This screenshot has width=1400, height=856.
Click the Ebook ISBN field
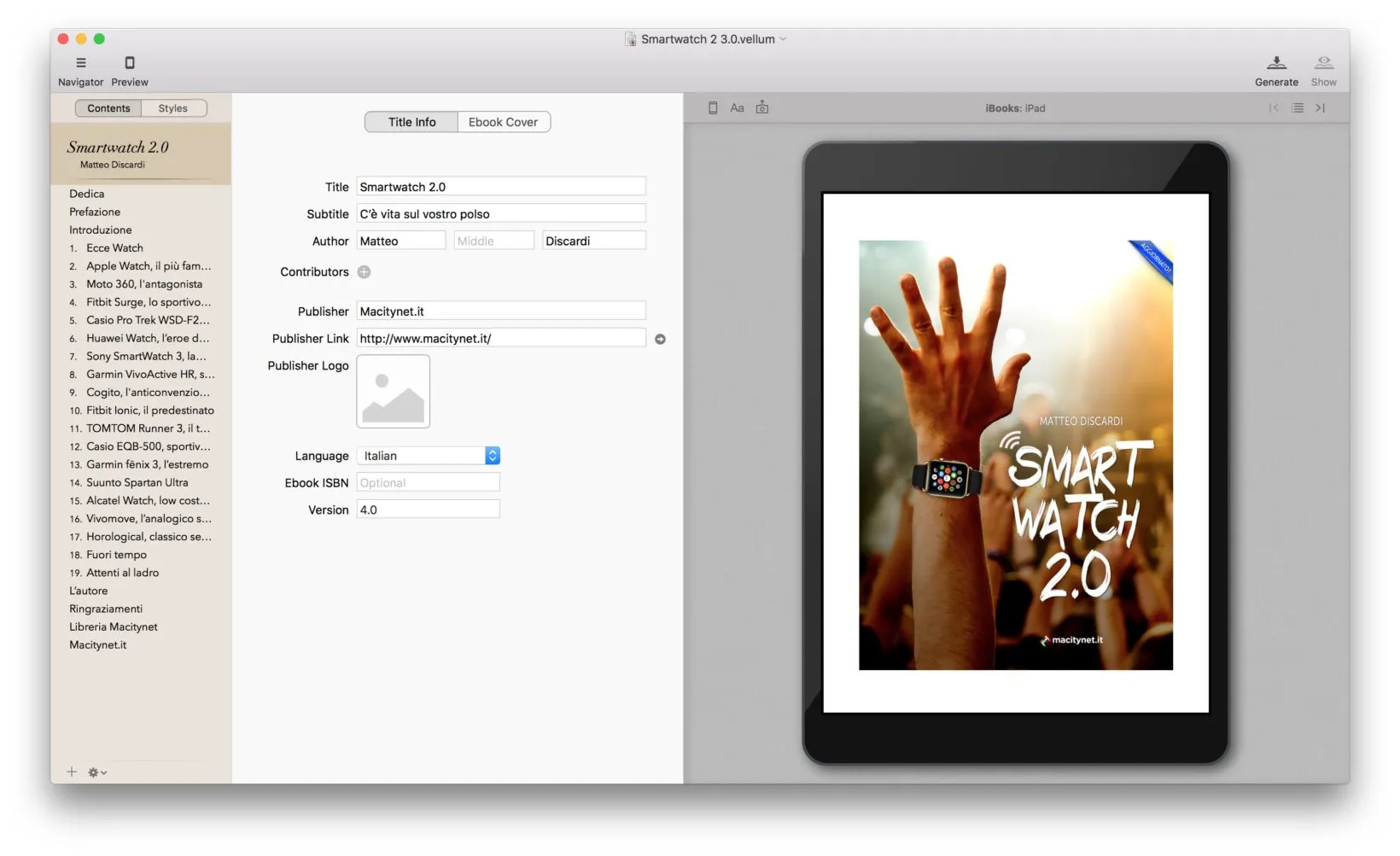click(x=428, y=483)
